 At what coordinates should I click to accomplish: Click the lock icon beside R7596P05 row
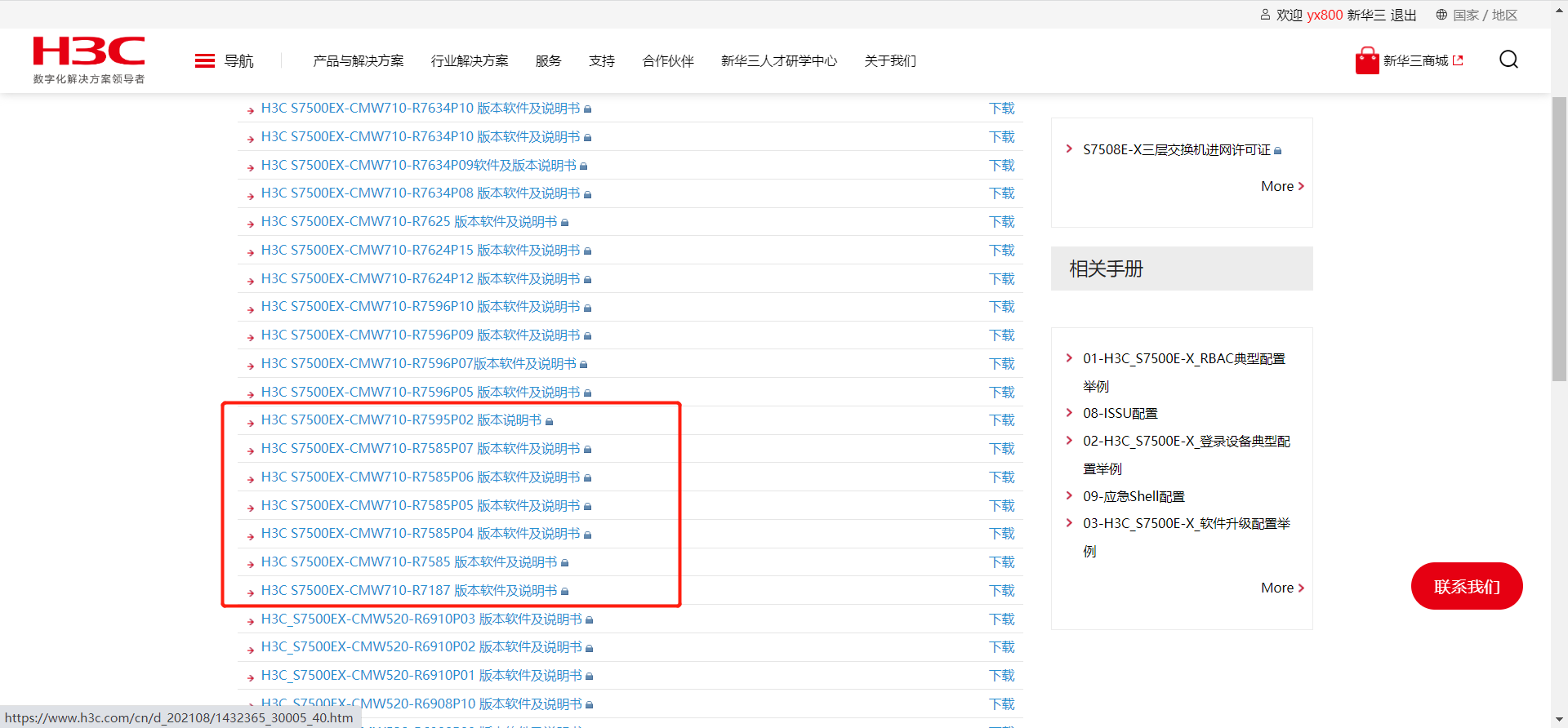pyautogui.click(x=588, y=393)
